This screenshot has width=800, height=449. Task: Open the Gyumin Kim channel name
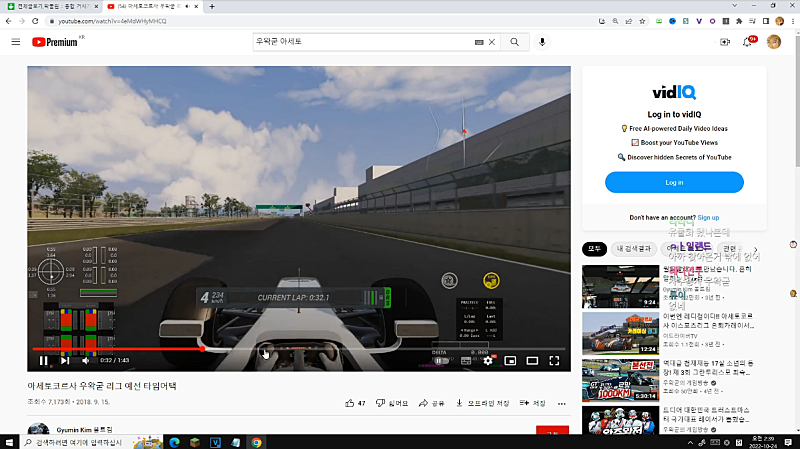click(x=84, y=430)
